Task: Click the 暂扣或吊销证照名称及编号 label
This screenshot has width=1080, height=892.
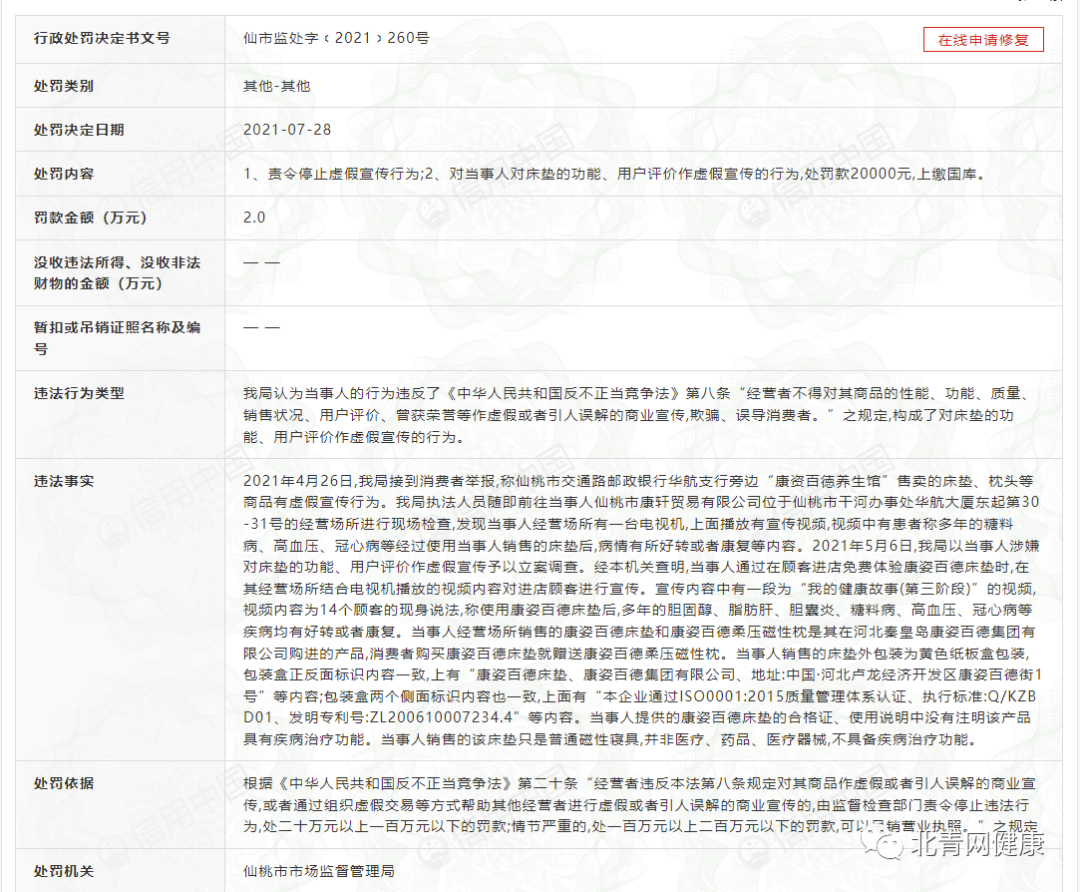Action: tap(117, 338)
